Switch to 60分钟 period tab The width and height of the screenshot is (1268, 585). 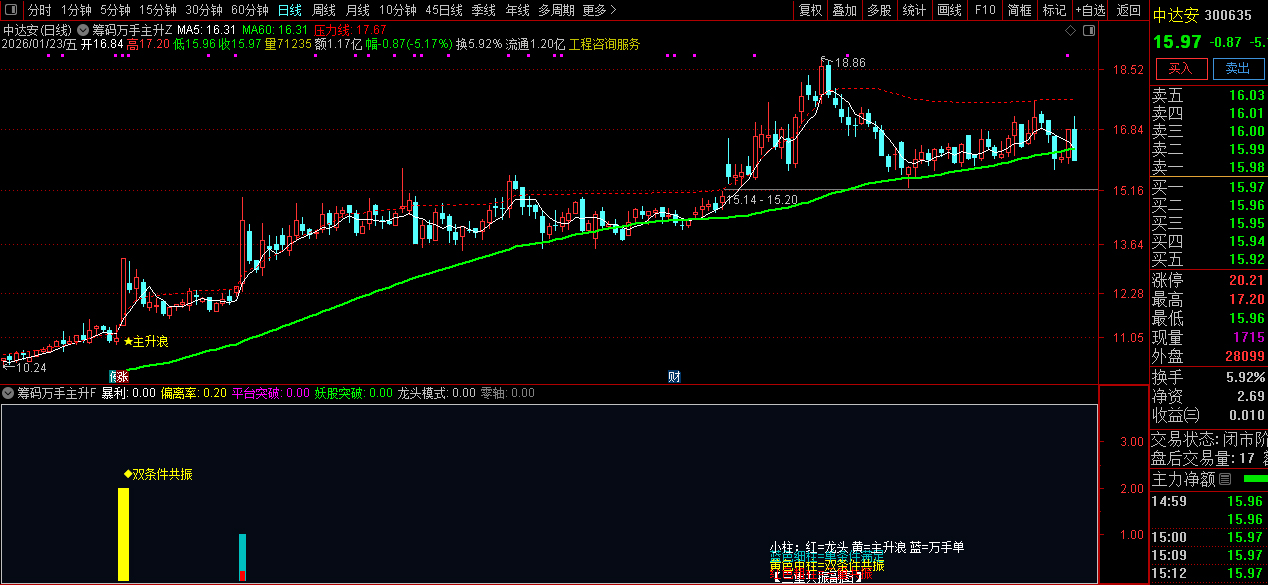point(249,10)
